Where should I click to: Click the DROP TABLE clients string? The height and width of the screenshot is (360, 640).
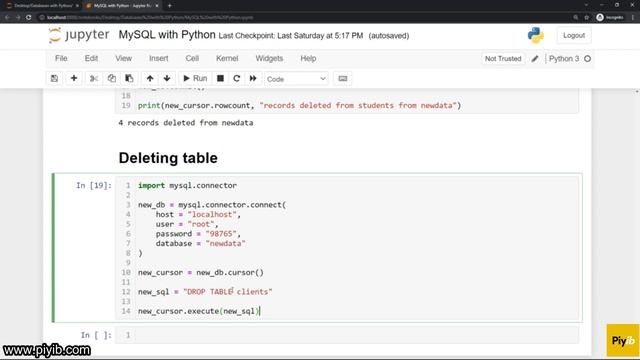click(x=227, y=292)
